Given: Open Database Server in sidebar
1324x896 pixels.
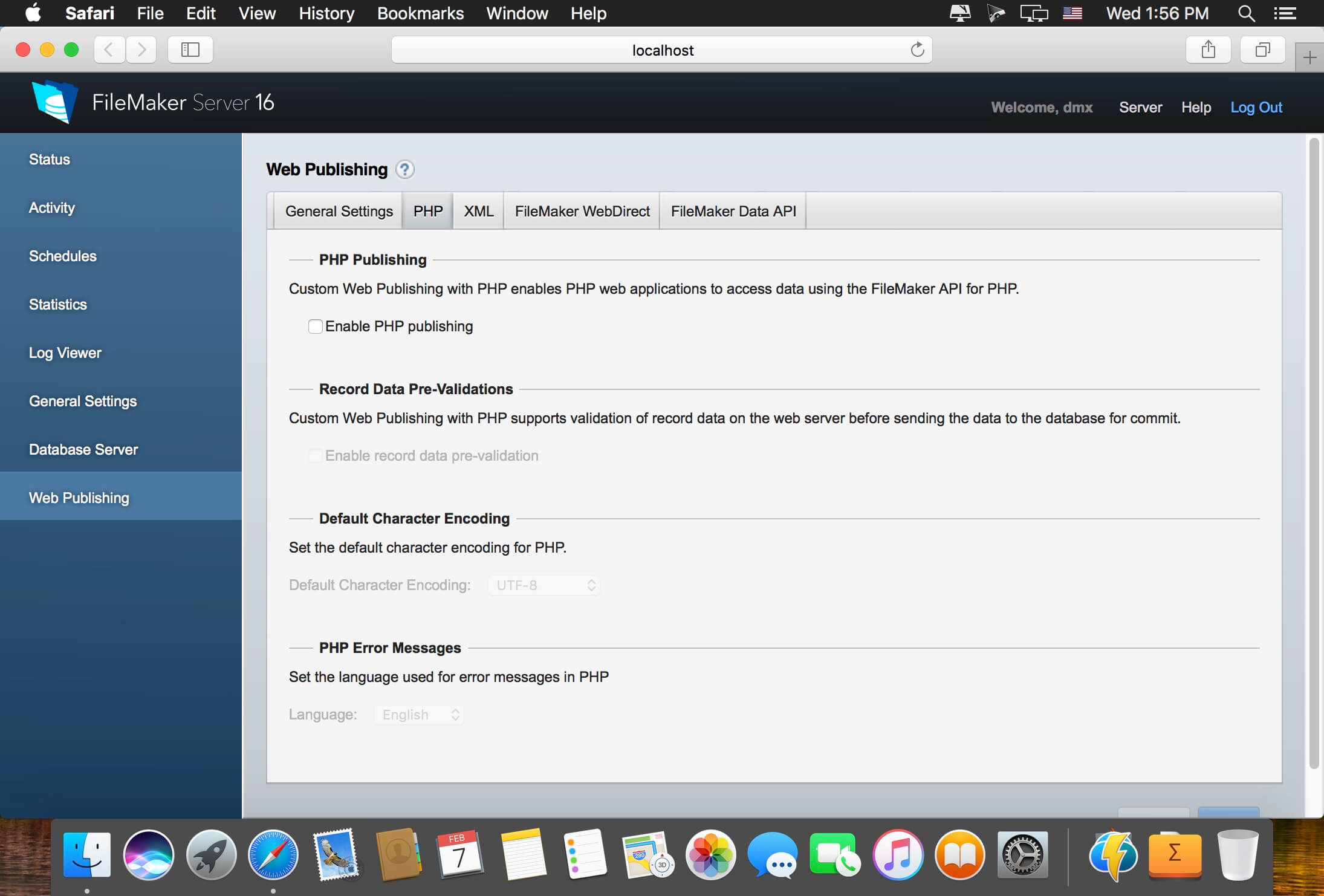Looking at the screenshot, I should (x=121, y=450).
